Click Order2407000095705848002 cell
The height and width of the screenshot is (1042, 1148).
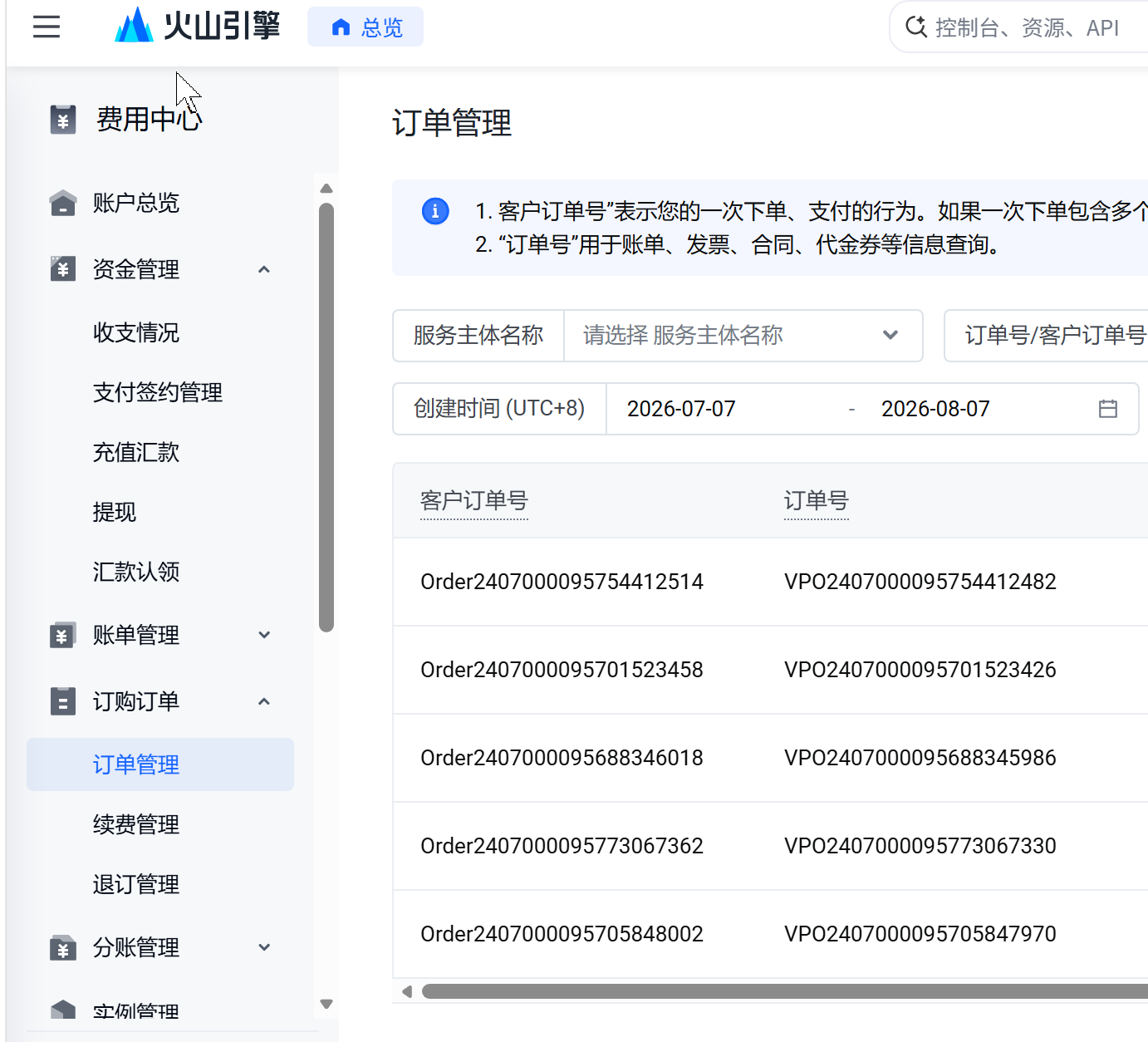[x=562, y=934]
